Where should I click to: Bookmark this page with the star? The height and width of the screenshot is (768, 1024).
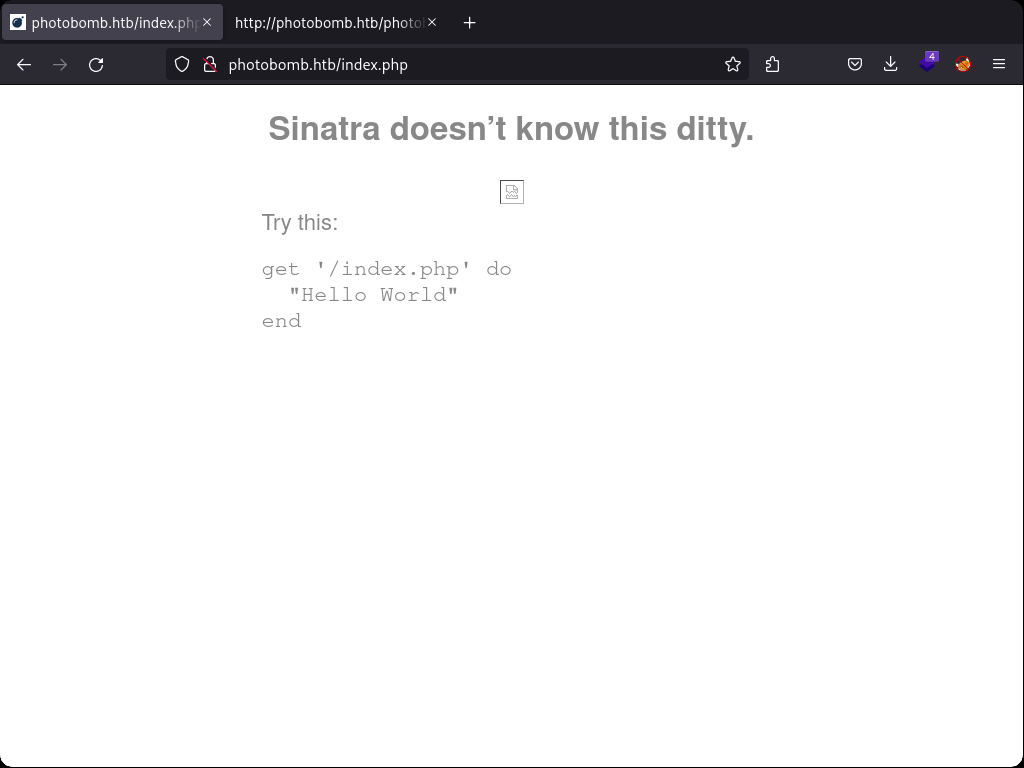(x=733, y=64)
